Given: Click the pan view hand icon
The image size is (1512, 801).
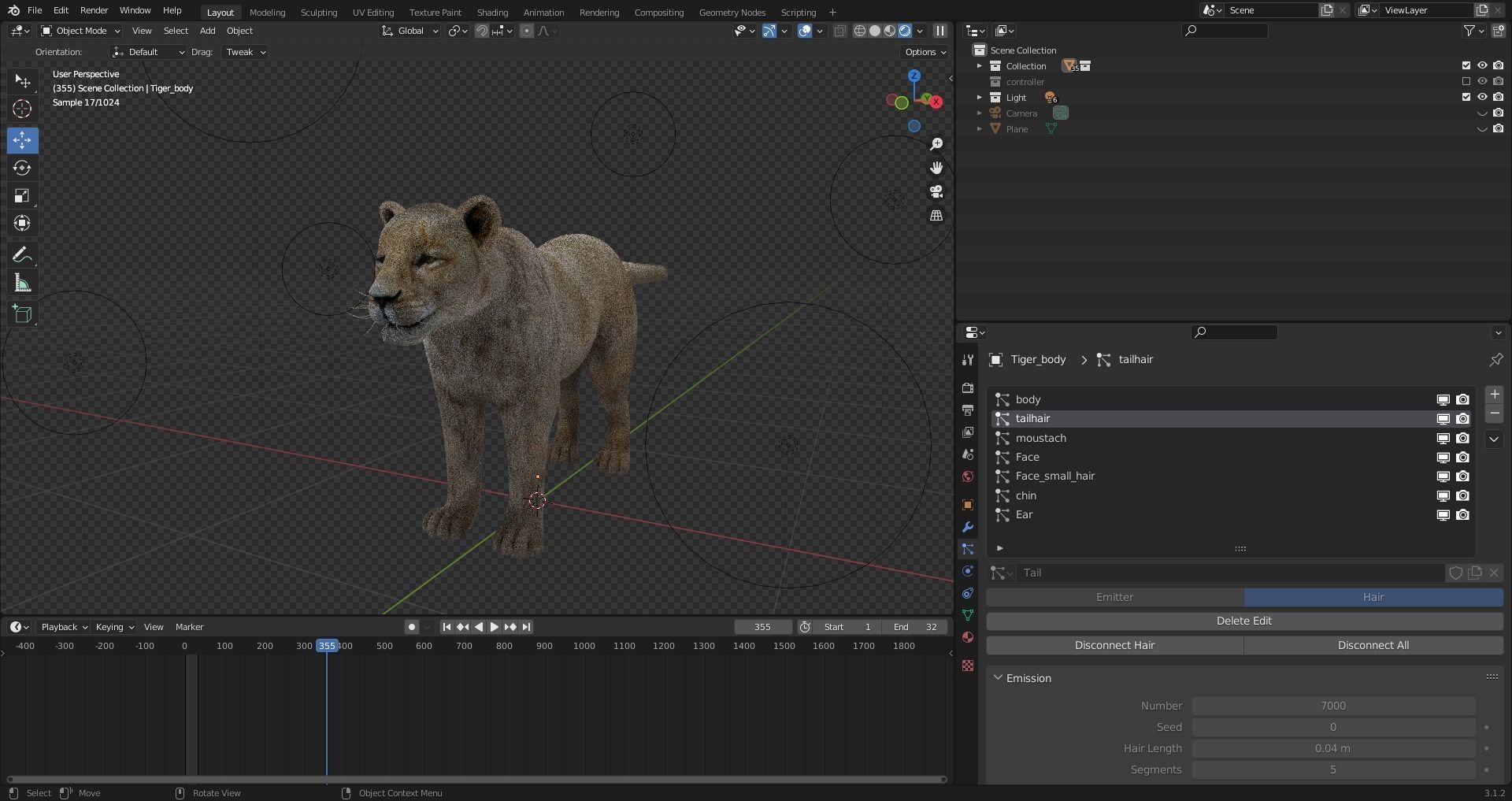Looking at the screenshot, I should point(936,168).
